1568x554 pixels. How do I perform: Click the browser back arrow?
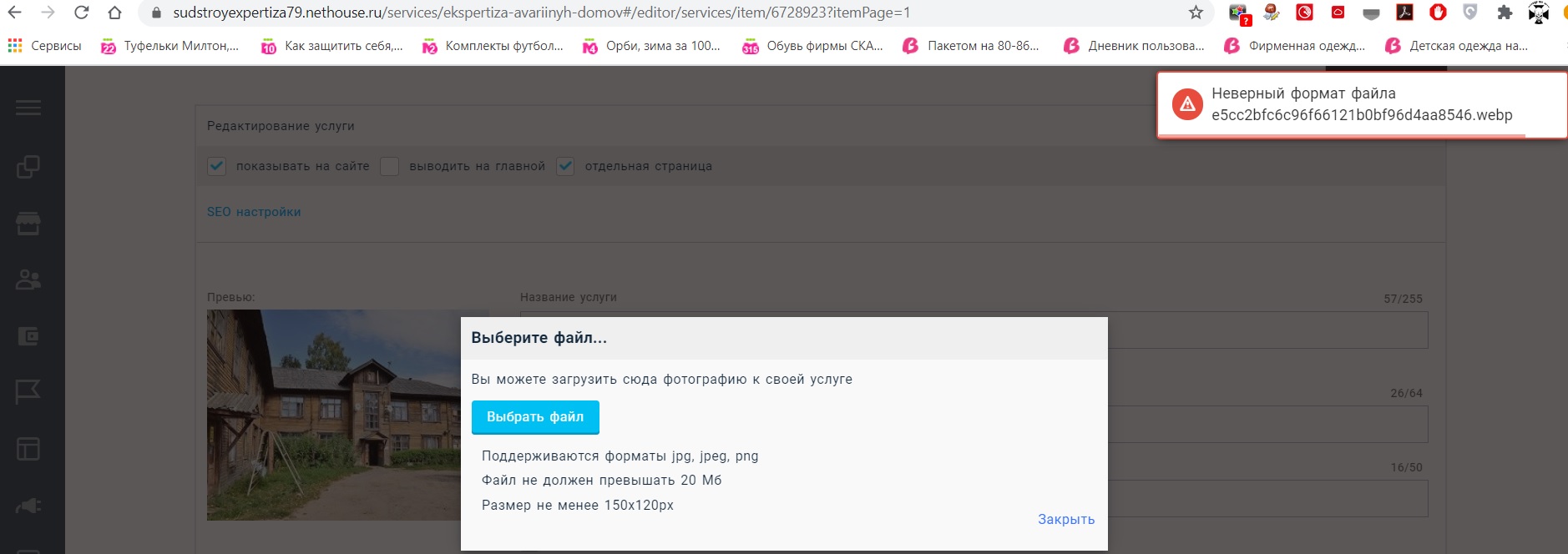[x=14, y=13]
